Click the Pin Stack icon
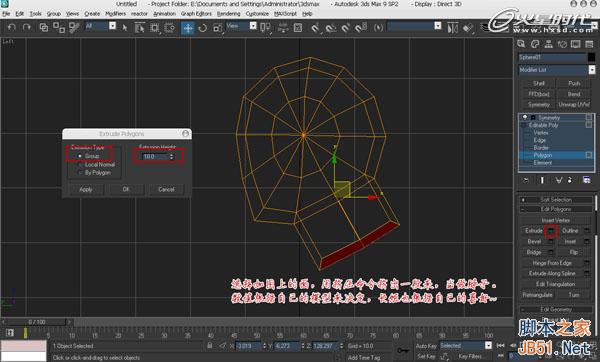This screenshot has height=362, width=600. tap(526, 180)
